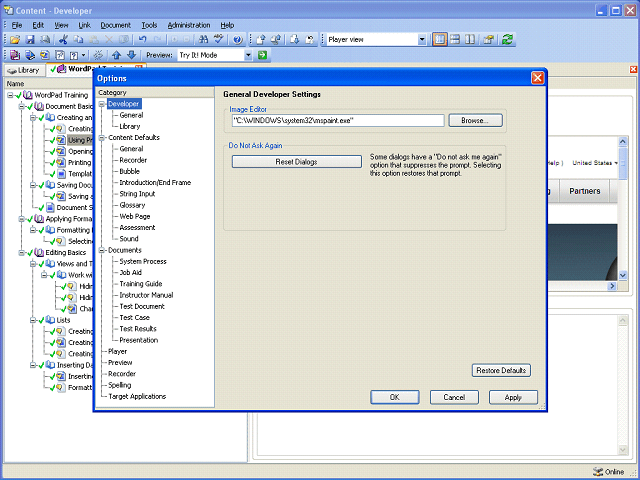The image size is (640, 480).
Task: Click the Spell check ABC icon
Action: (219, 40)
